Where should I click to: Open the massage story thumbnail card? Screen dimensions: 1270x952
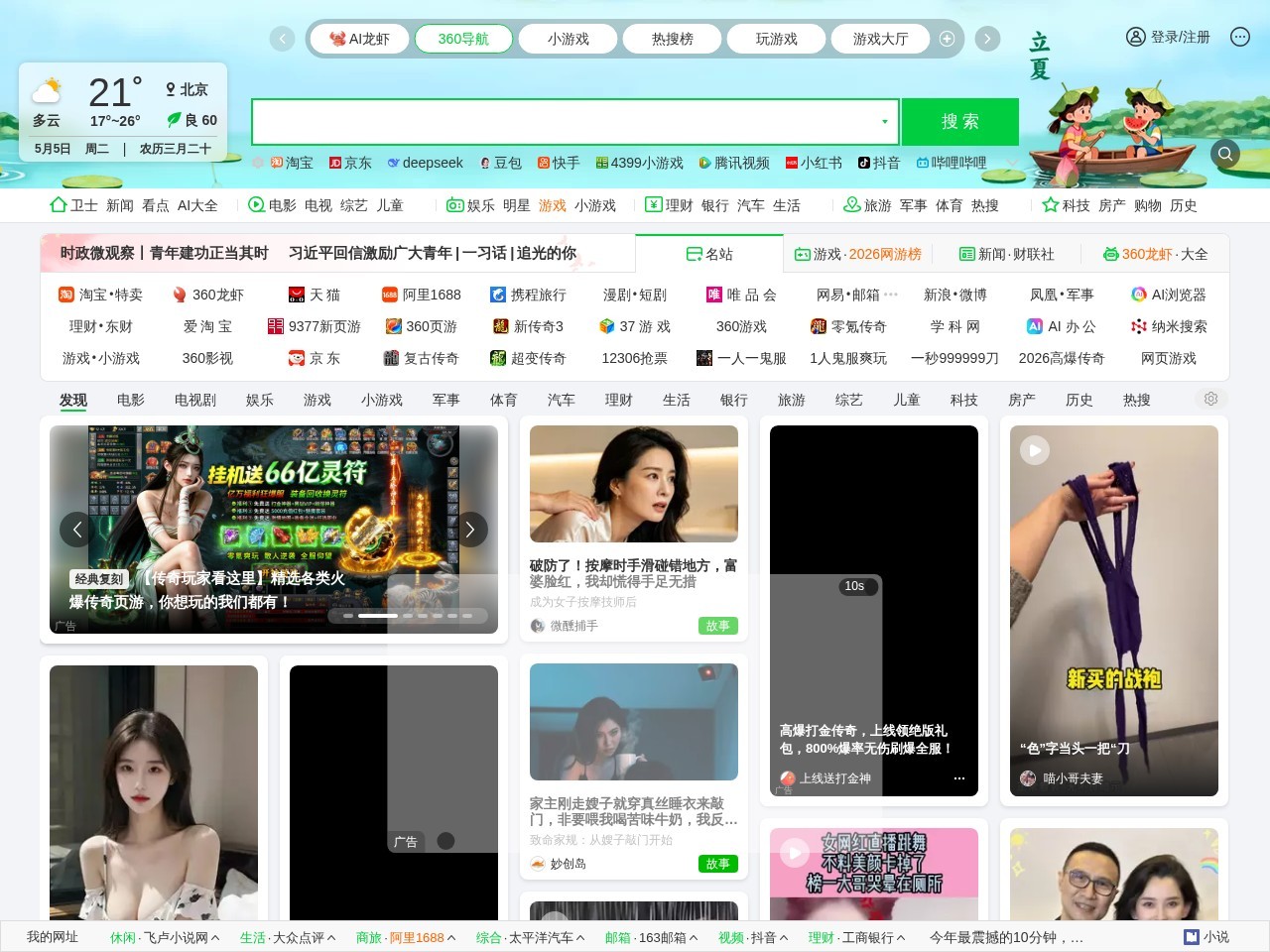pos(634,484)
